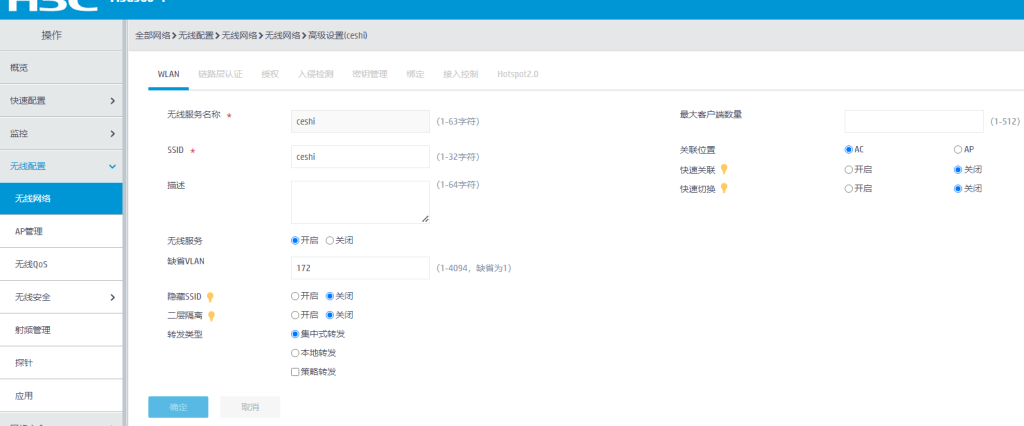Show hint bulb next to 二层隔离
Viewport: 1024px width, 426px height.
[211, 316]
